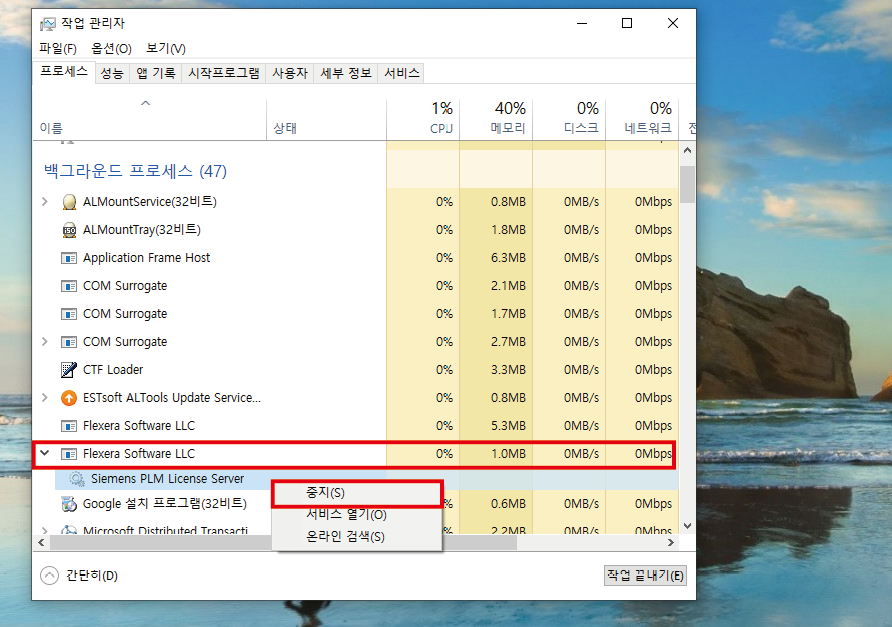Select the Application Frame Host row

pos(356,258)
